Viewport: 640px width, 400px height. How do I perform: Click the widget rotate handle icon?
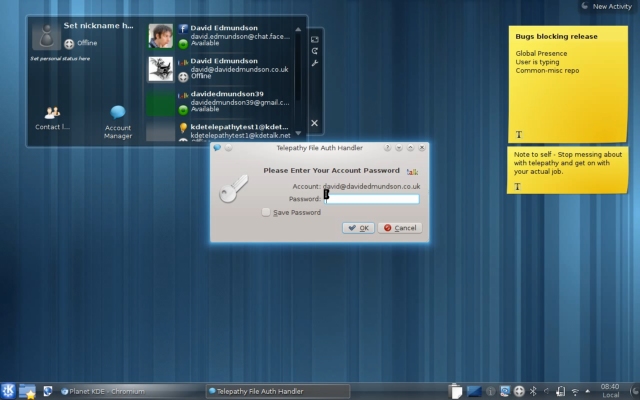[x=315, y=51]
